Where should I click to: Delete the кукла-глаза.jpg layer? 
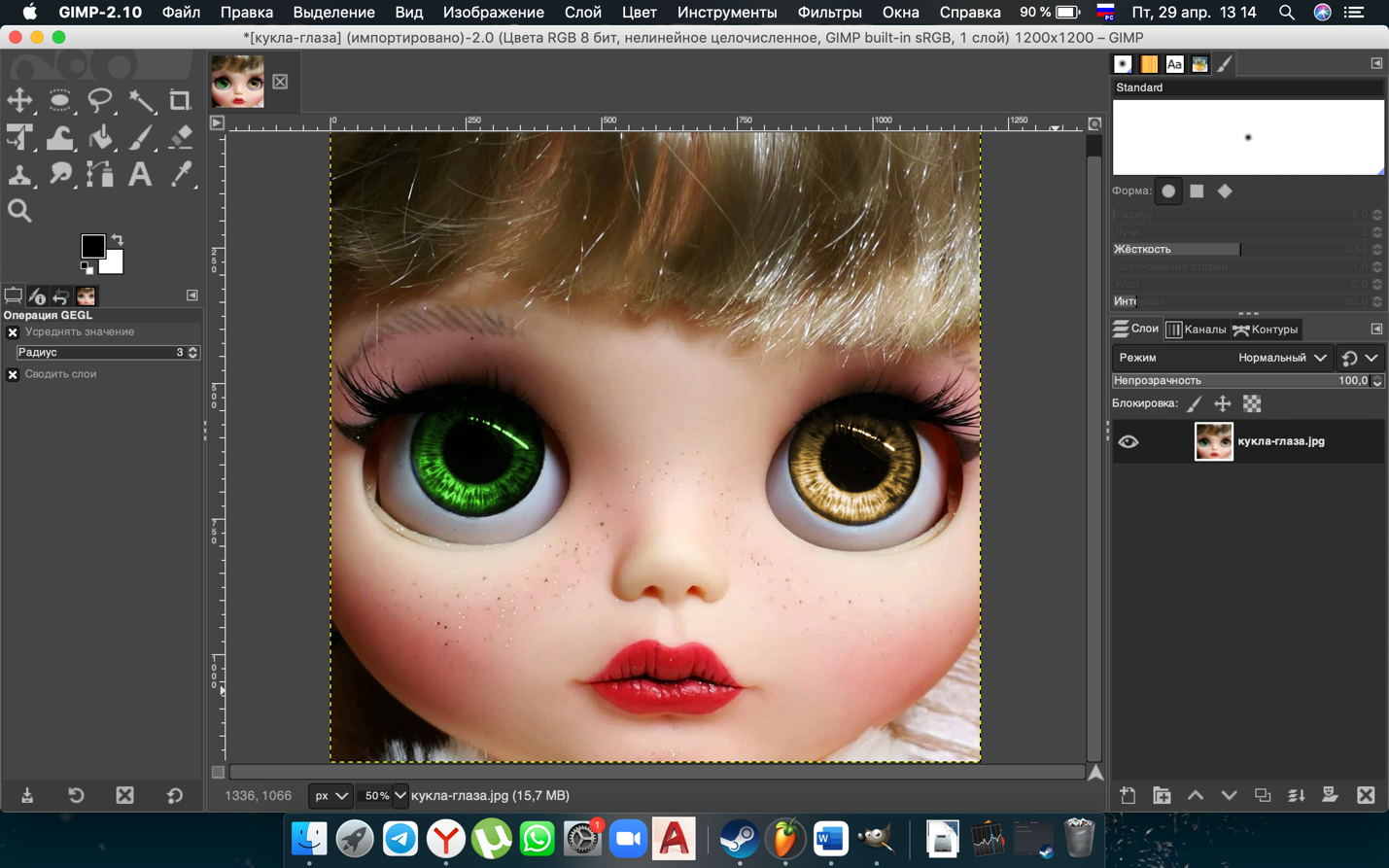point(1366,795)
